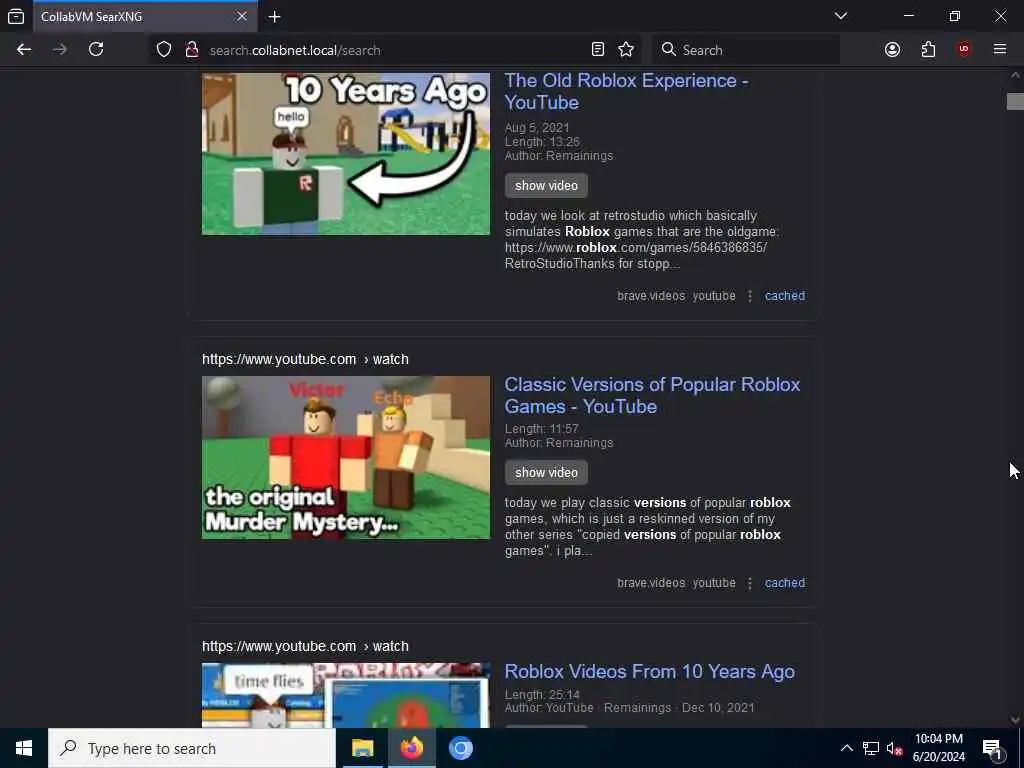This screenshot has height=768, width=1024.
Task: Click the muted volume tray icon
Action: [894, 748]
